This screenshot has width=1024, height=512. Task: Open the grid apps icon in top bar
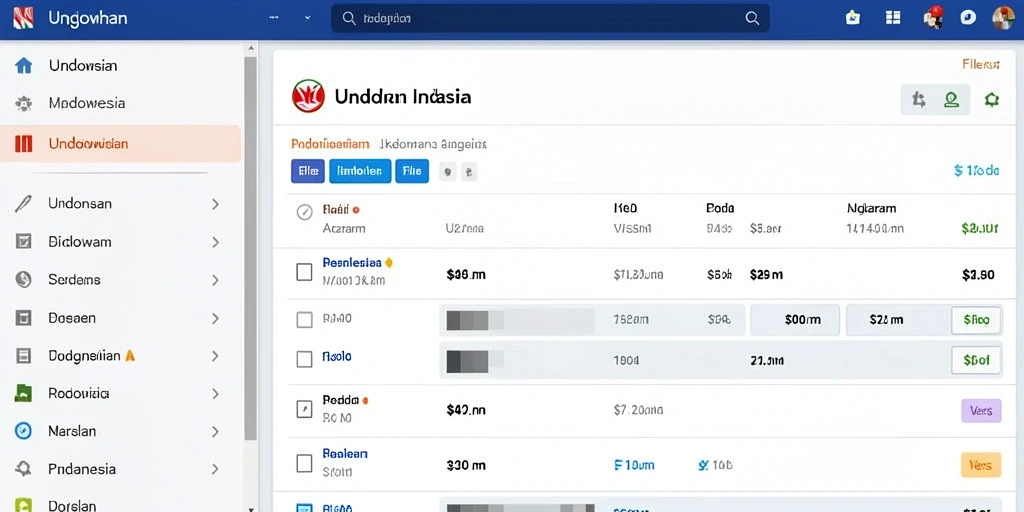click(x=893, y=18)
